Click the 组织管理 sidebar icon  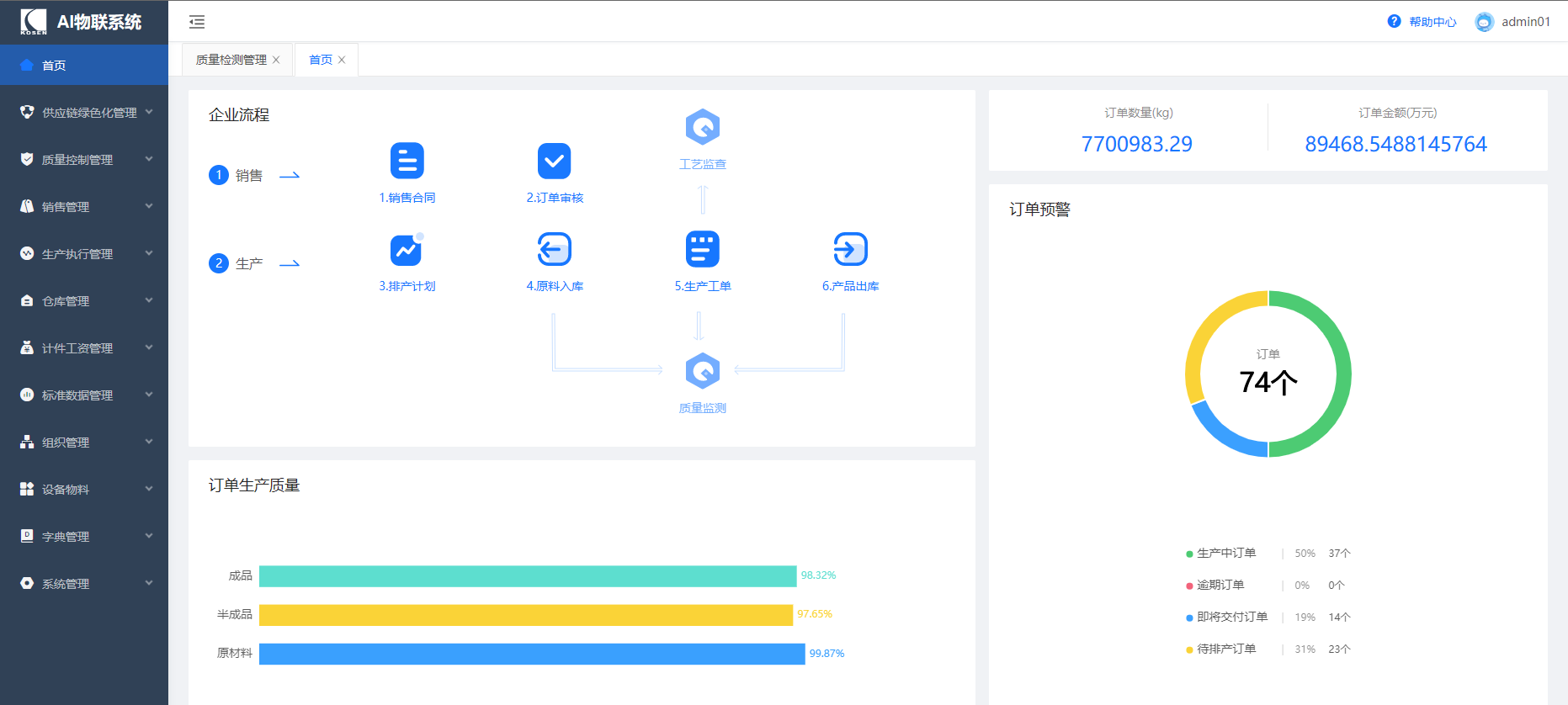point(27,442)
